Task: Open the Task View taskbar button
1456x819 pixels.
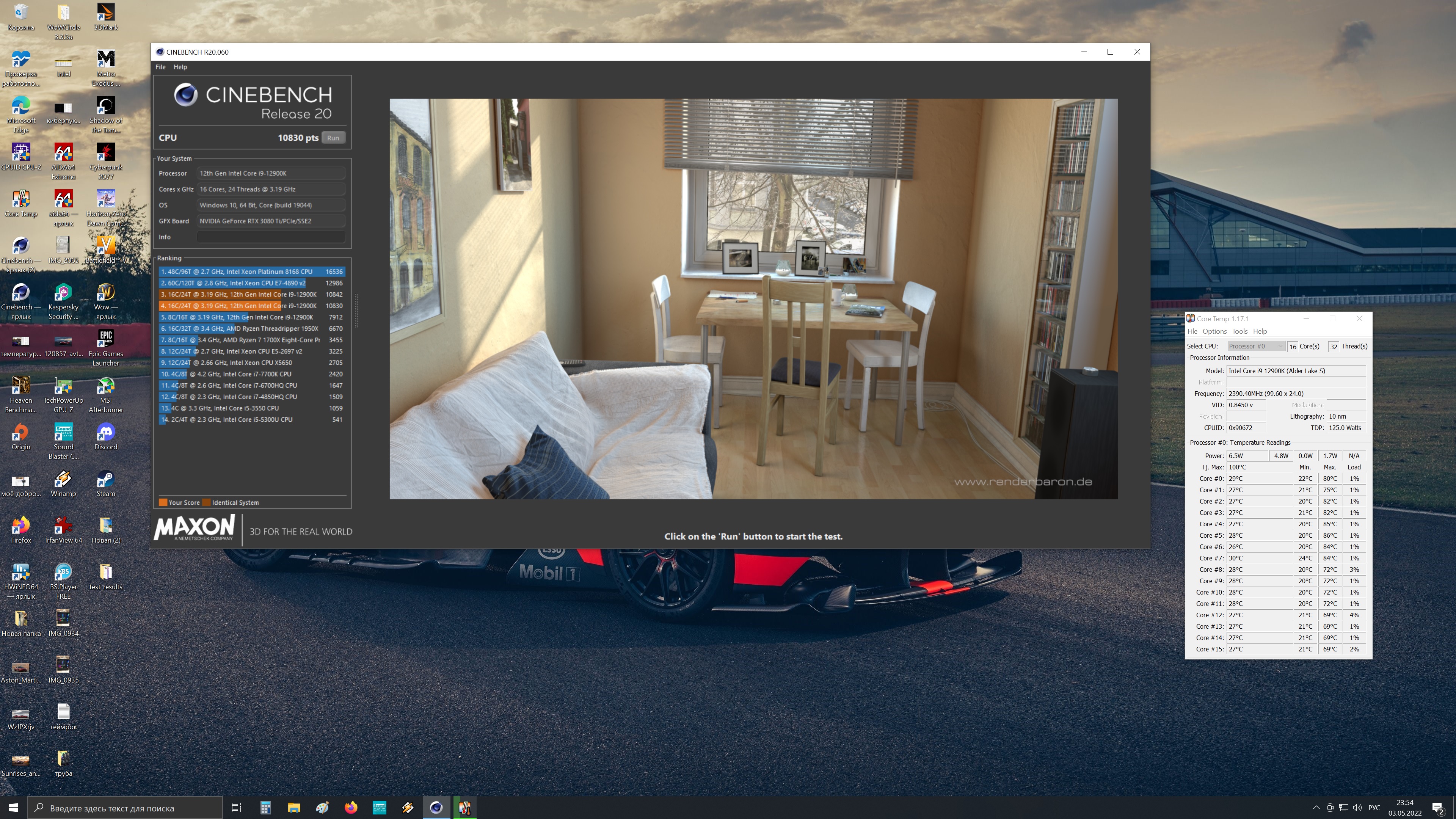Action: pos(237,808)
